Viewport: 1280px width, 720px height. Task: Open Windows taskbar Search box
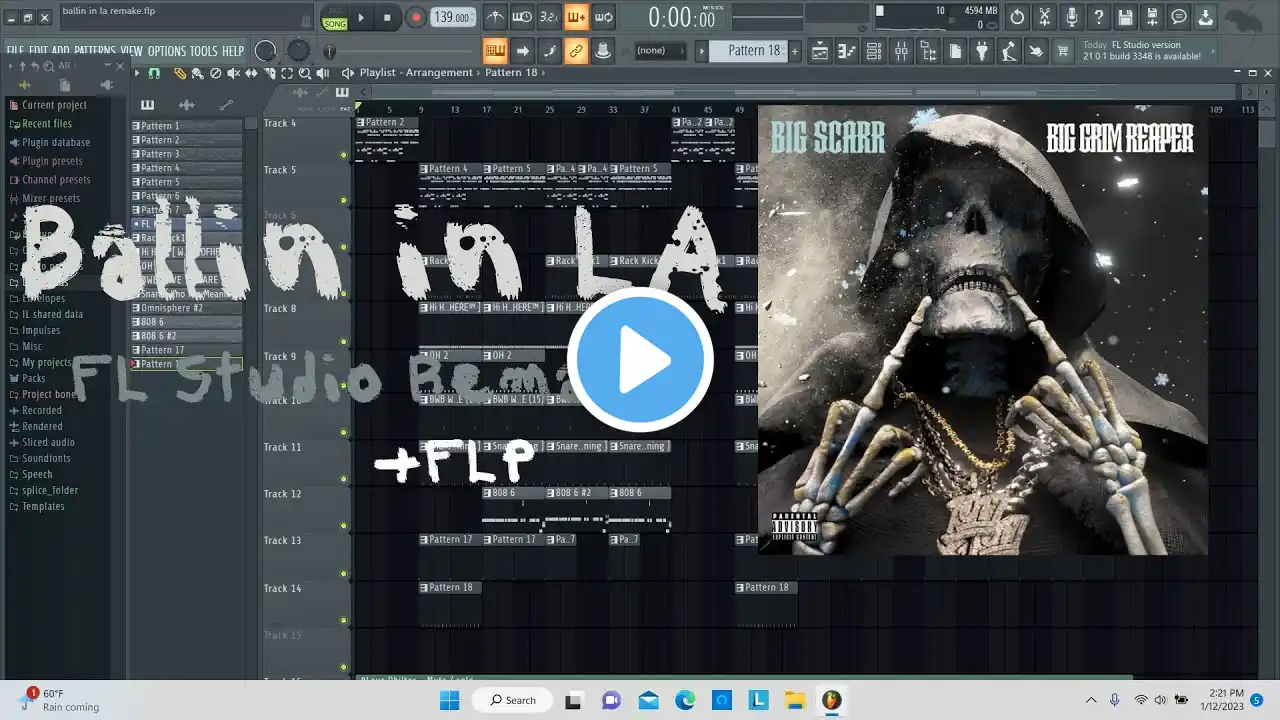pos(513,700)
